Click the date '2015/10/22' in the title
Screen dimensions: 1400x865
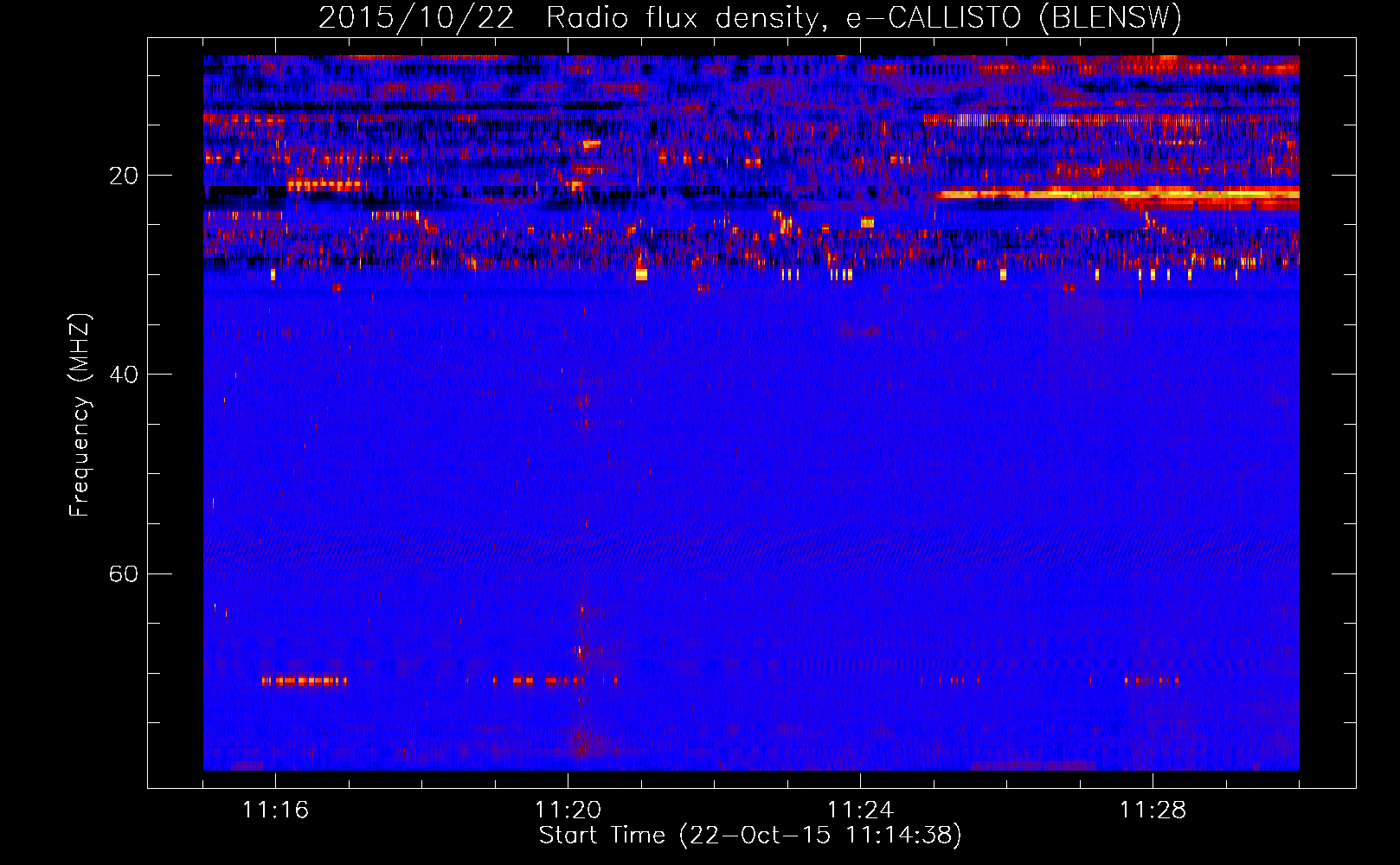(416, 18)
